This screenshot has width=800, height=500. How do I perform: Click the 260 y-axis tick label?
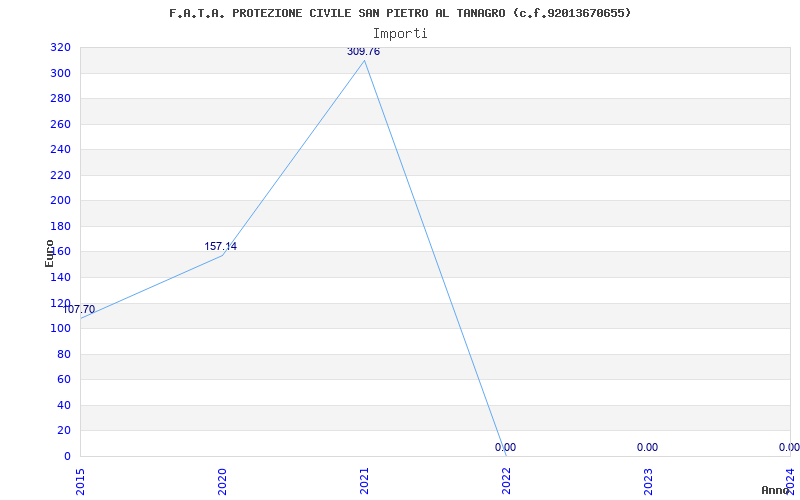coord(60,124)
